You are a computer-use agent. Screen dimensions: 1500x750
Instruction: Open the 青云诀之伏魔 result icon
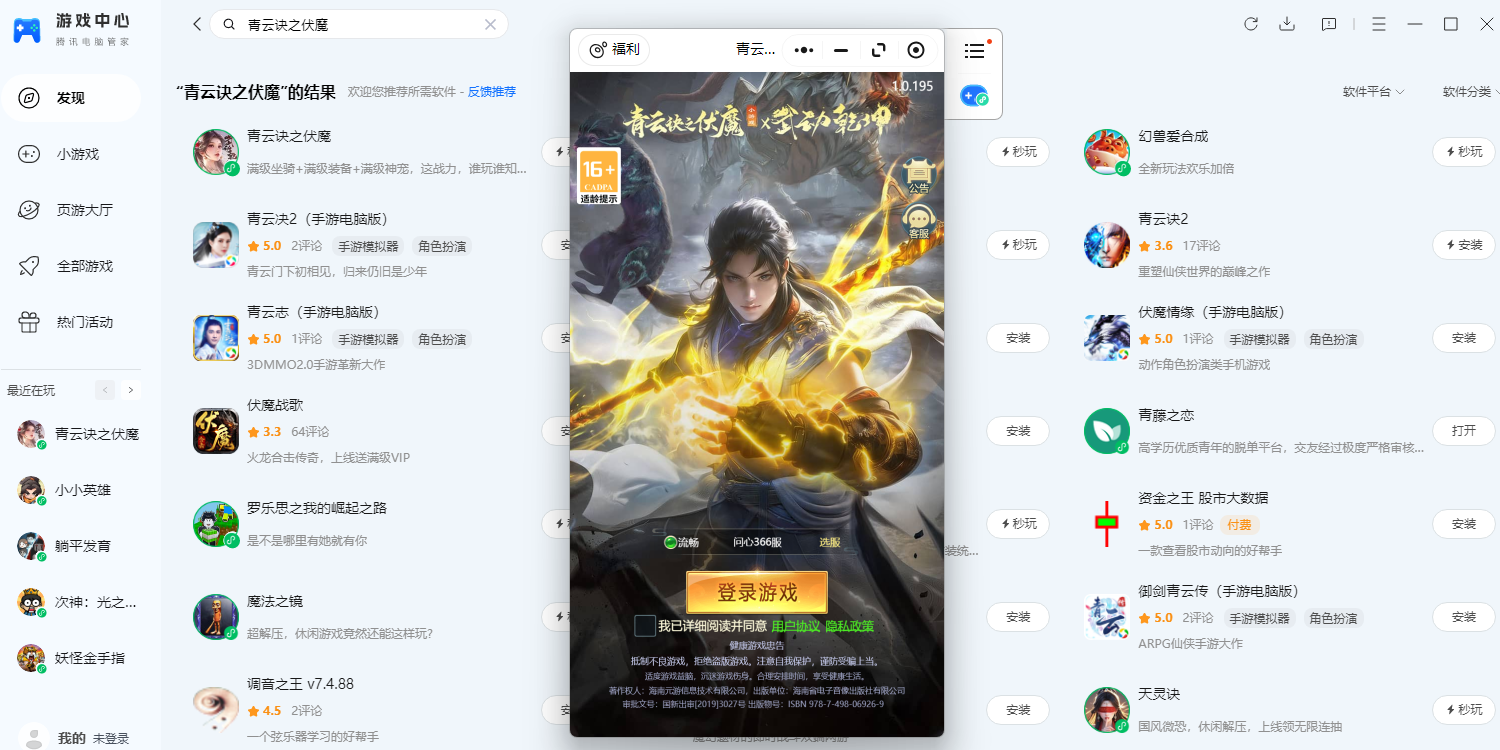coord(216,152)
